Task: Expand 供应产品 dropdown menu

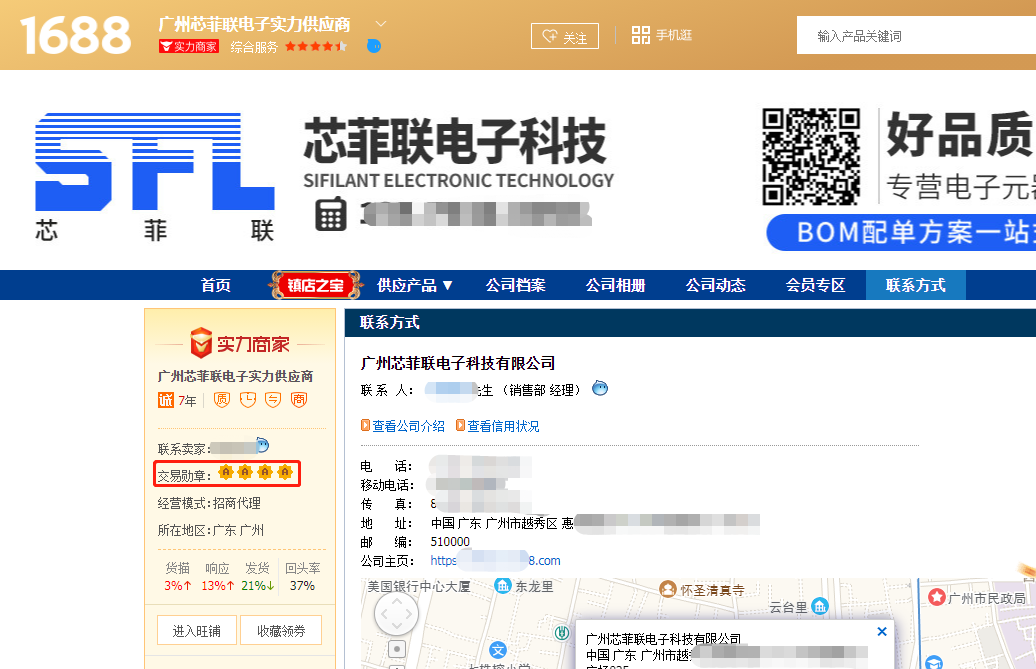Action: [x=415, y=285]
